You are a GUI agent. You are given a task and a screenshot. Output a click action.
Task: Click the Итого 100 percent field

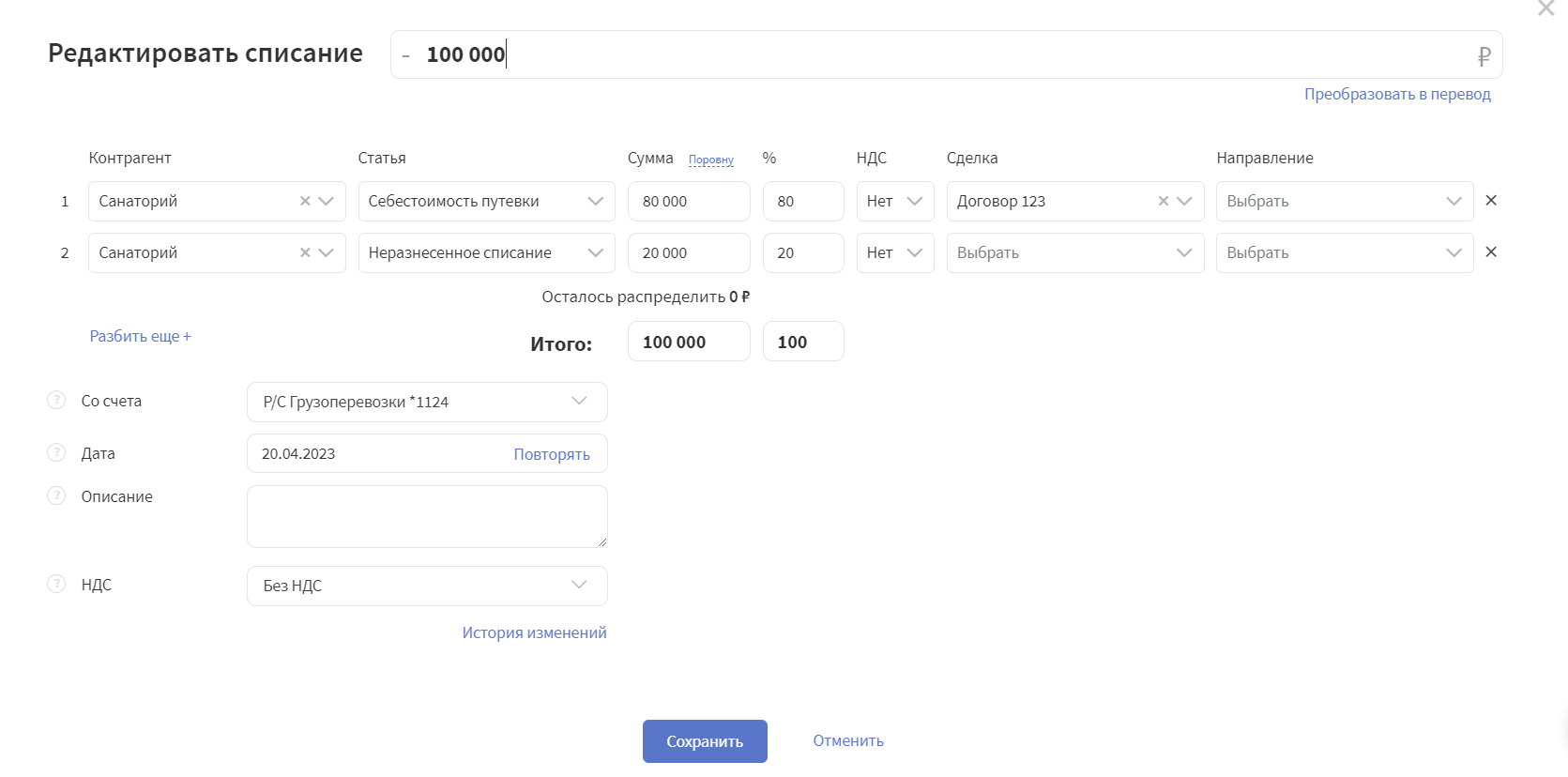pyautogui.click(x=803, y=342)
